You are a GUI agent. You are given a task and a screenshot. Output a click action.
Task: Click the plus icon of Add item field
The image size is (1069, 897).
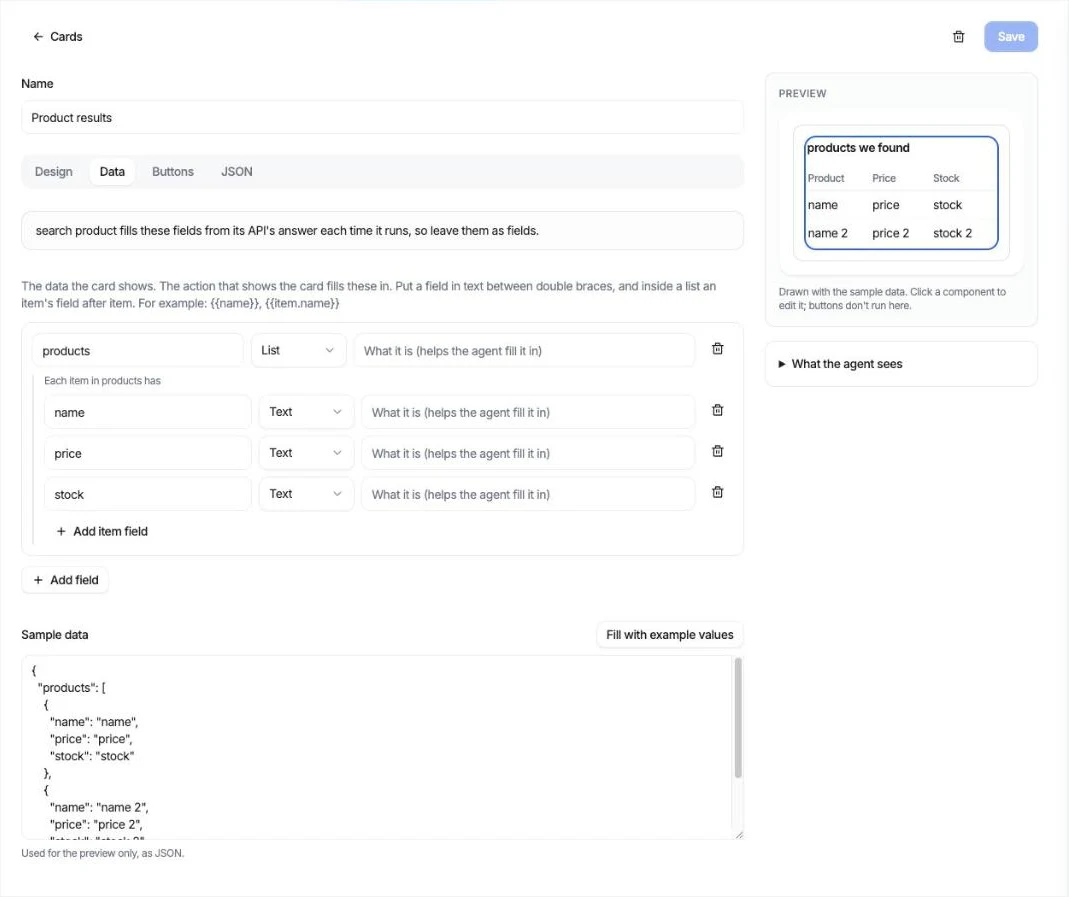coord(61,531)
